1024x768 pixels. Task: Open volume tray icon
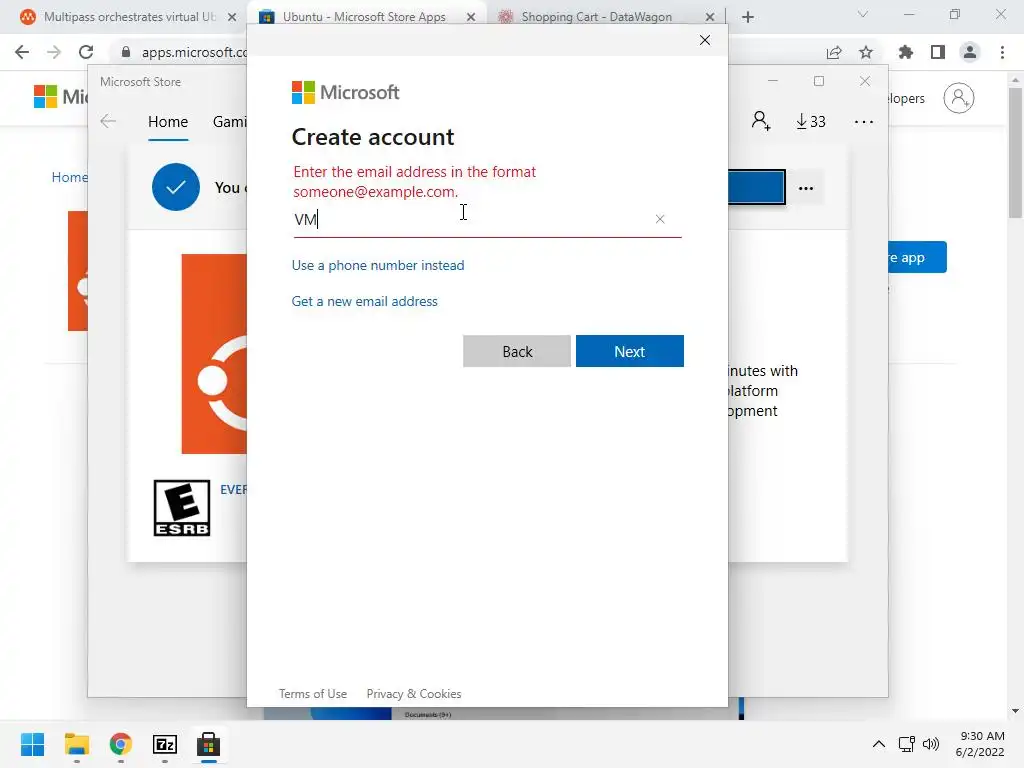click(x=931, y=744)
